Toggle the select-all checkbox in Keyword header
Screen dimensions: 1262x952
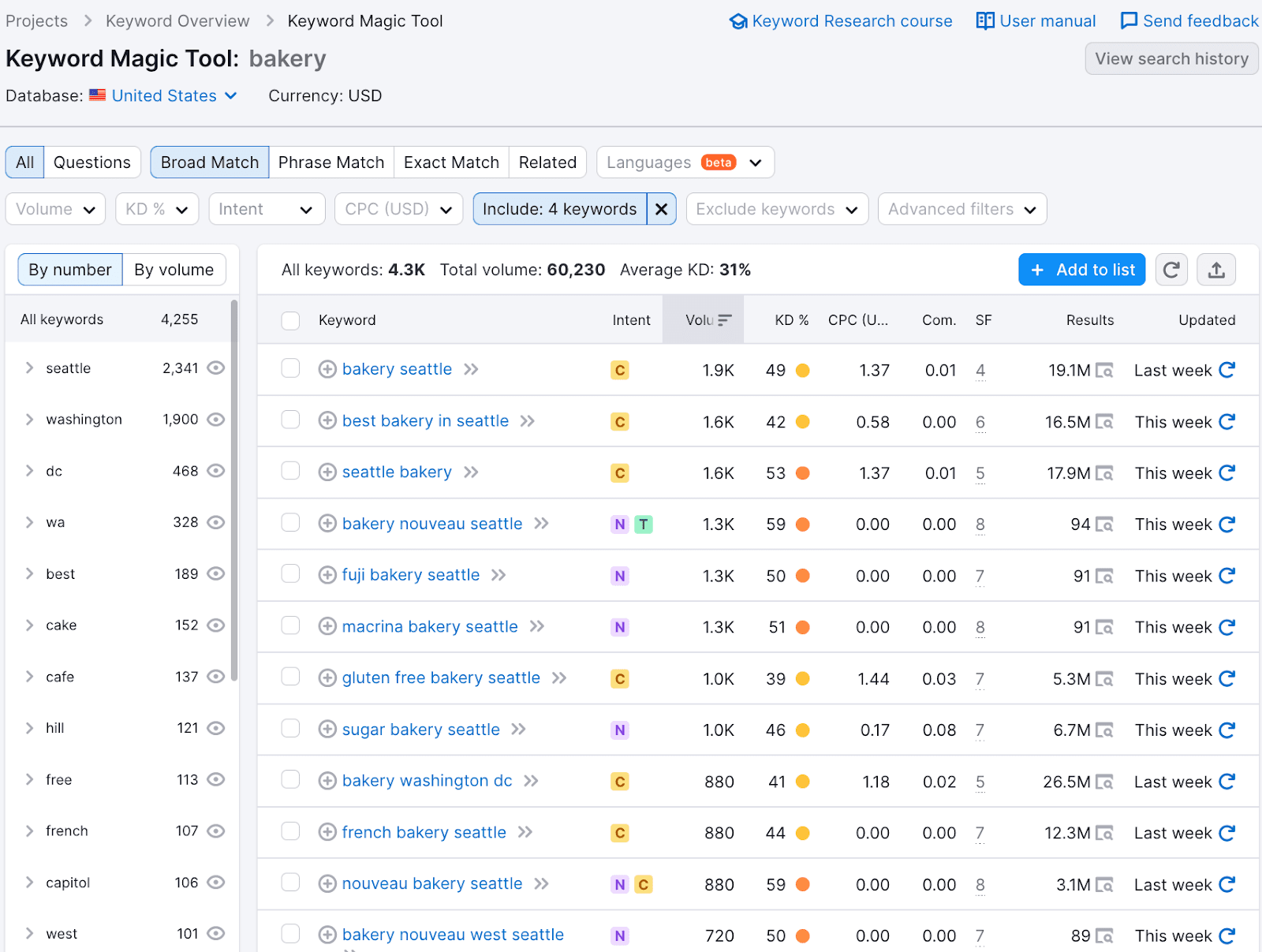click(290, 320)
